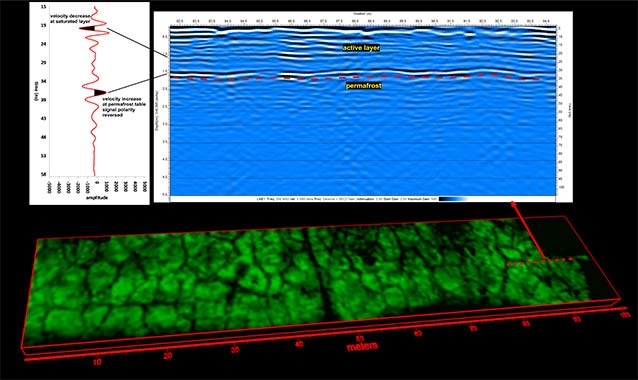
Task: Click the red dashed permafrost table line in radargram
Action: [x=354, y=77]
